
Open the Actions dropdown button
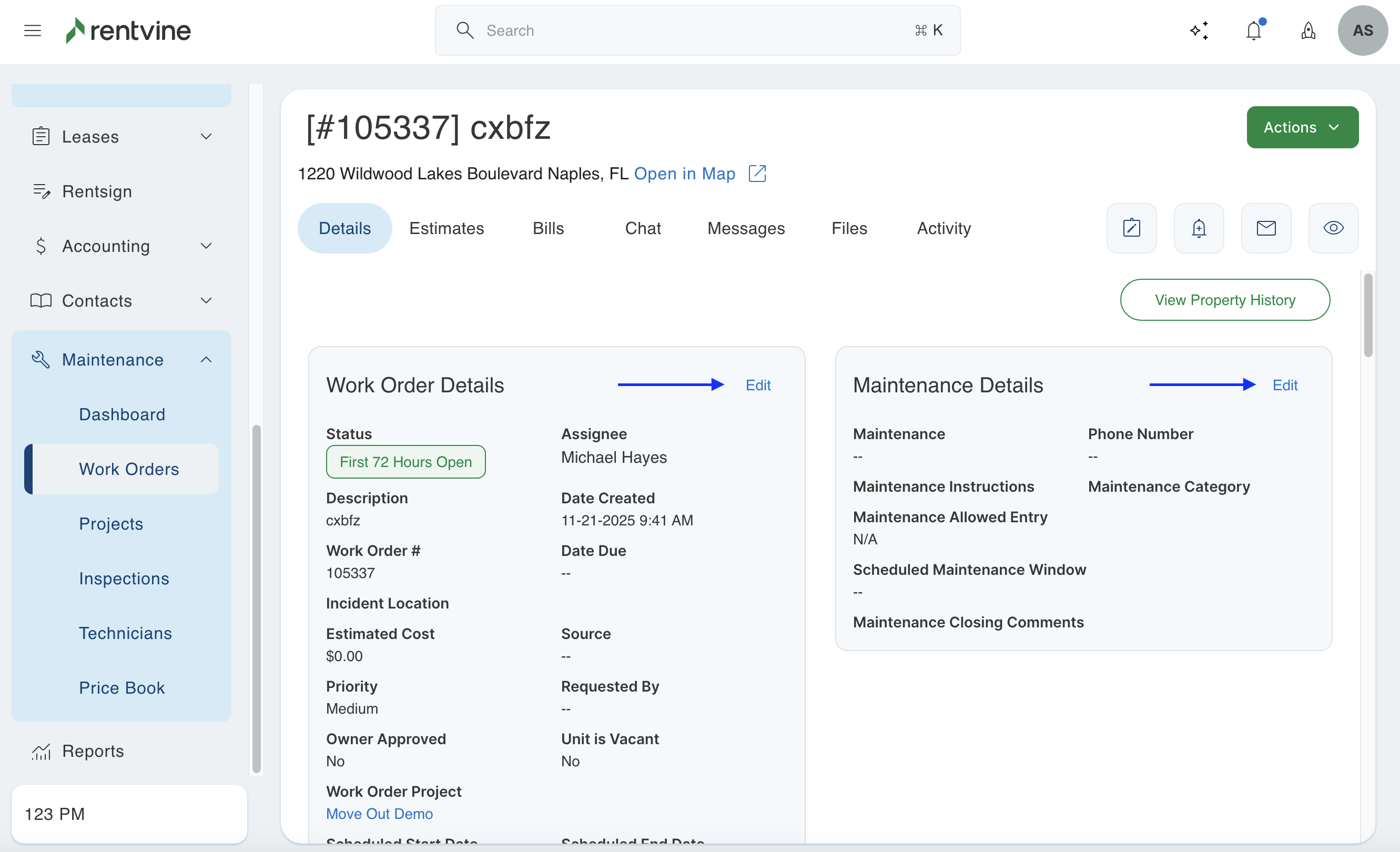click(1302, 127)
